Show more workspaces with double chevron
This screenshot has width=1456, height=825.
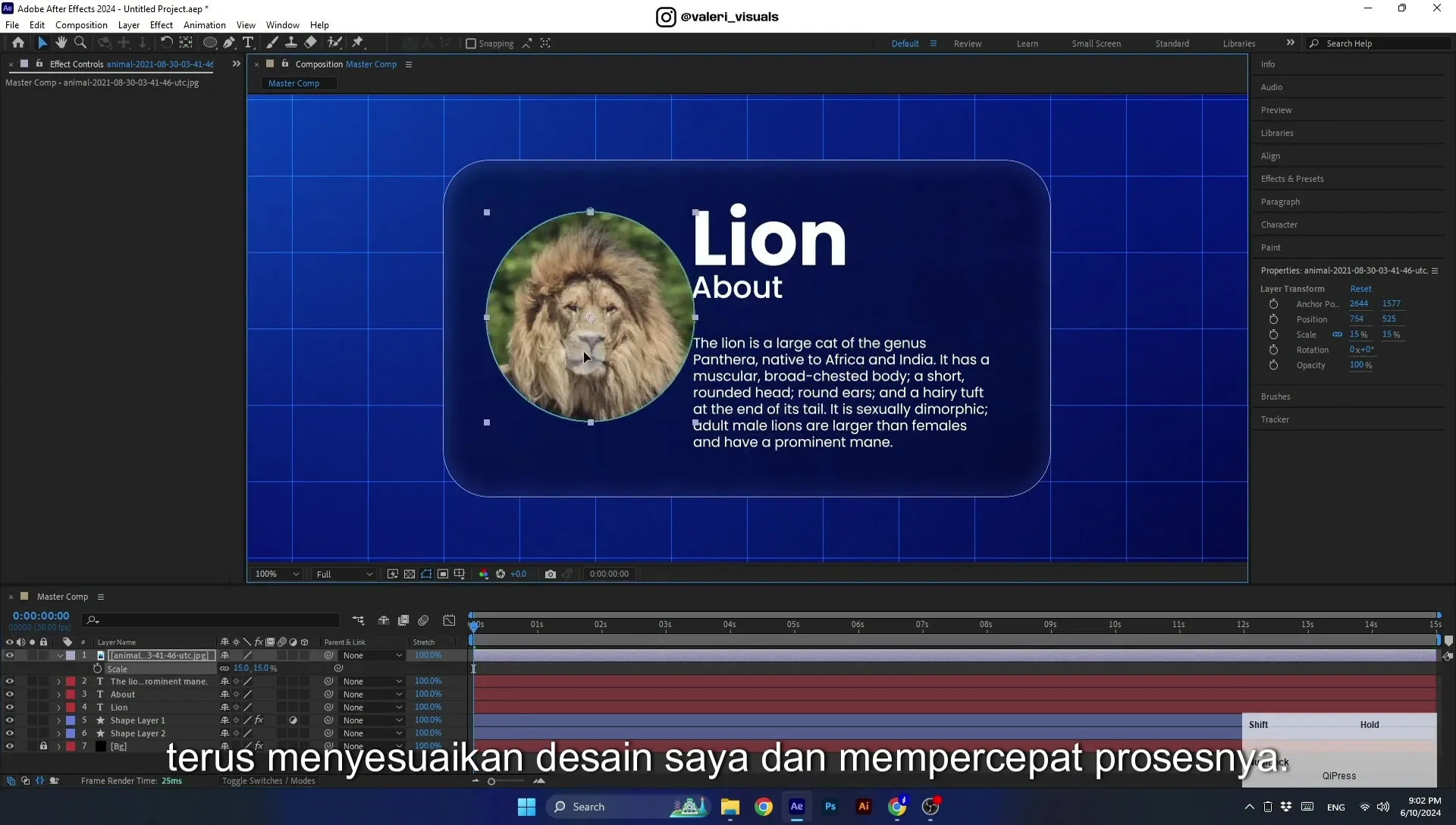click(1290, 43)
